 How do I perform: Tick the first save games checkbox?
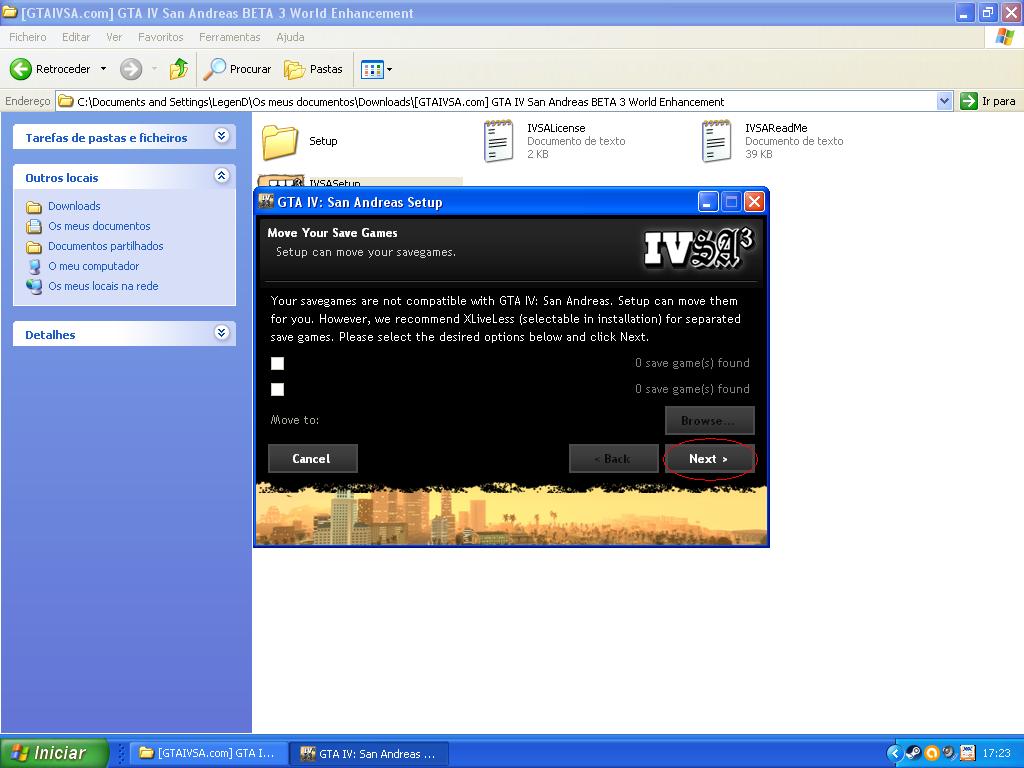278,363
